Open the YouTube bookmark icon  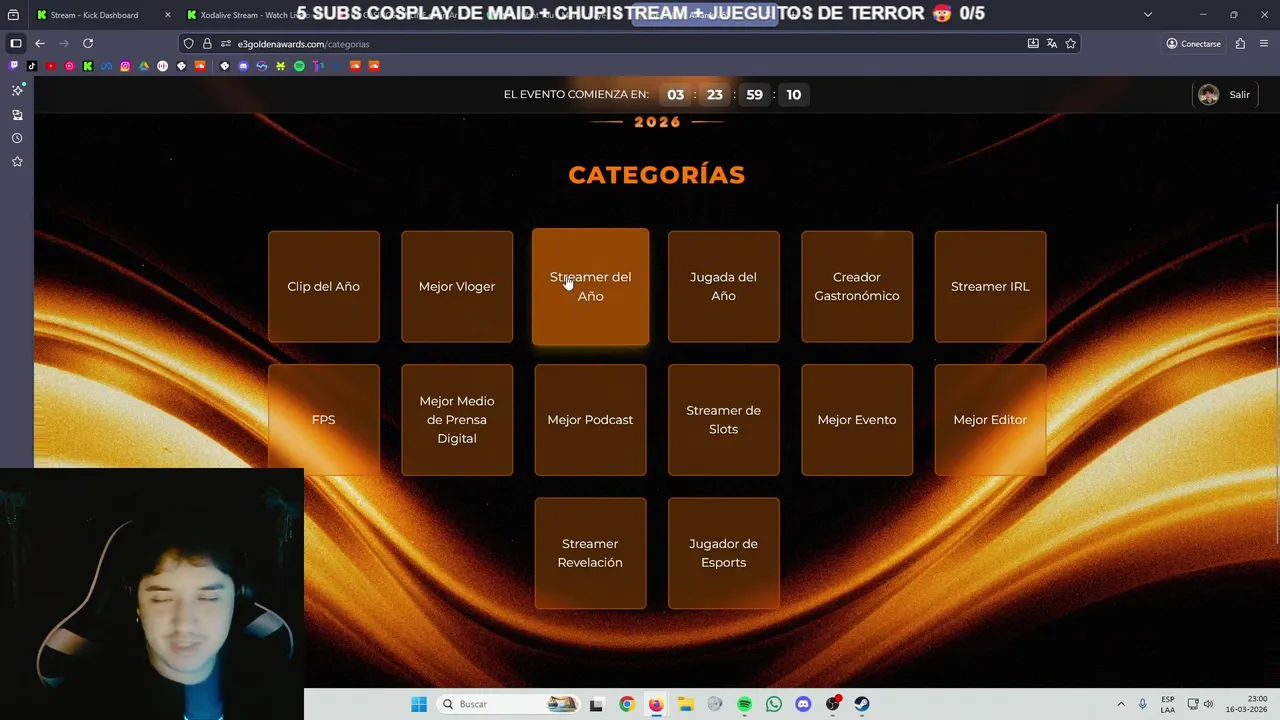coord(50,66)
